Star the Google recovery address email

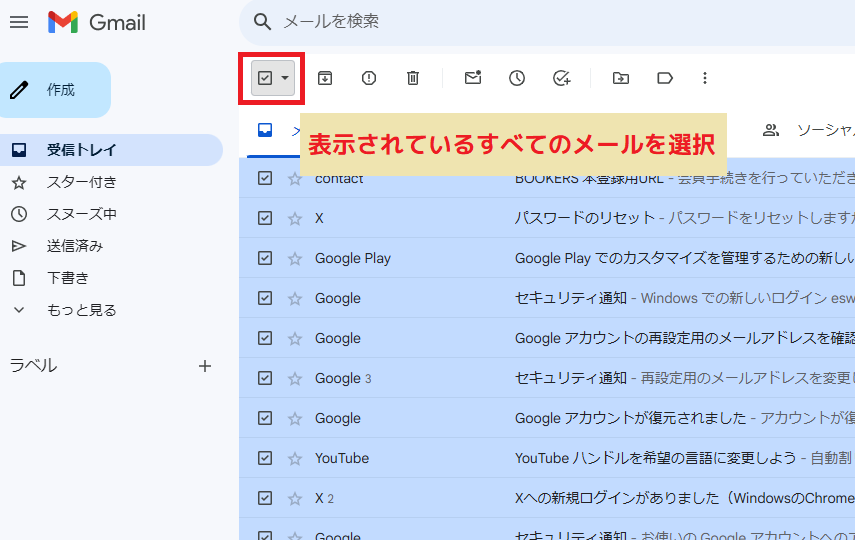click(x=295, y=338)
